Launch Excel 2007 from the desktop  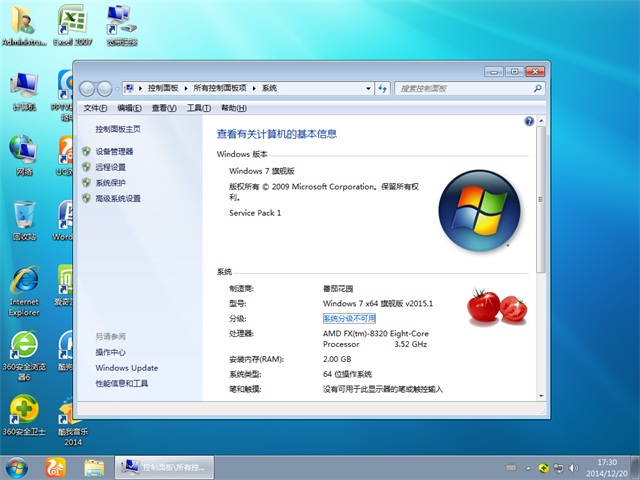click(73, 25)
